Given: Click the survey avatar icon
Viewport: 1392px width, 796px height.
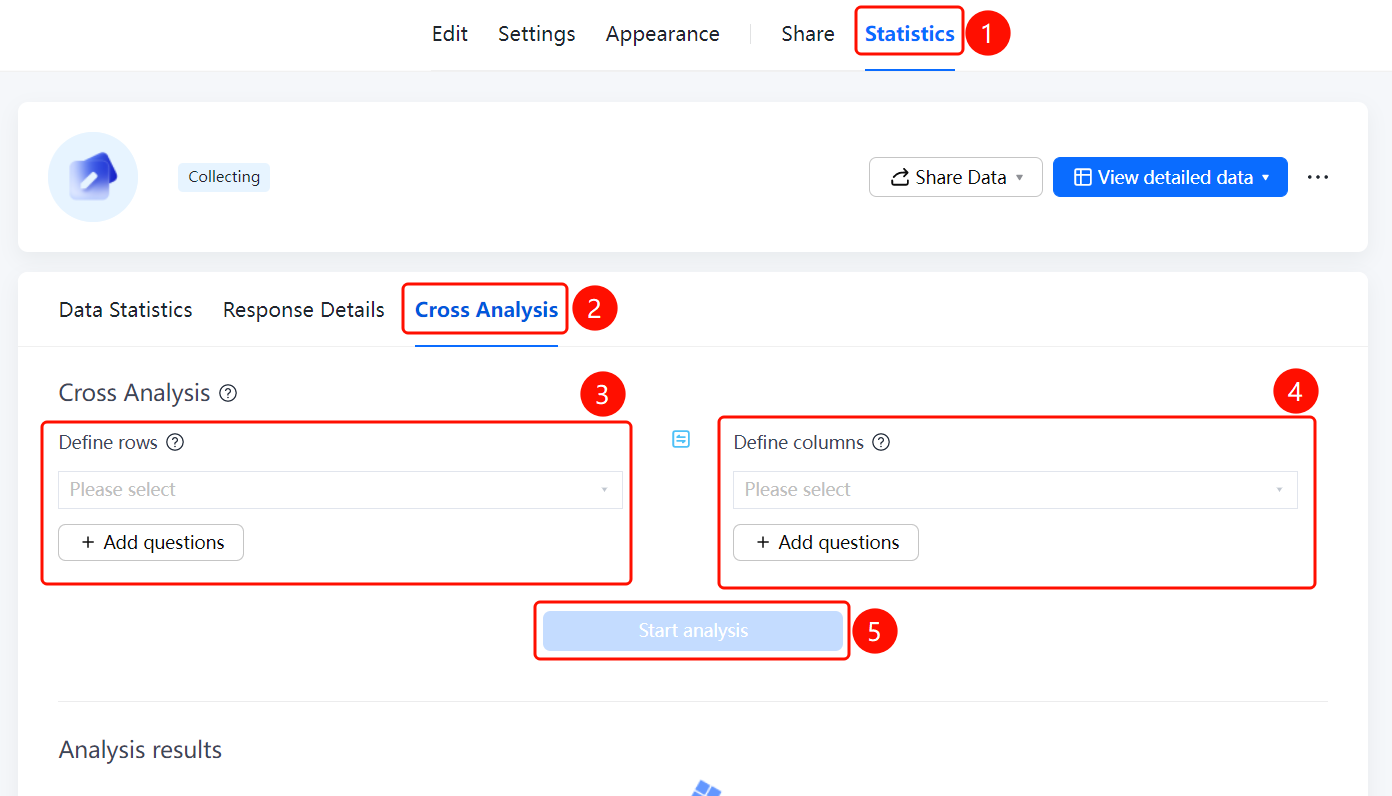Looking at the screenshot, I should (x=93, y=177).
